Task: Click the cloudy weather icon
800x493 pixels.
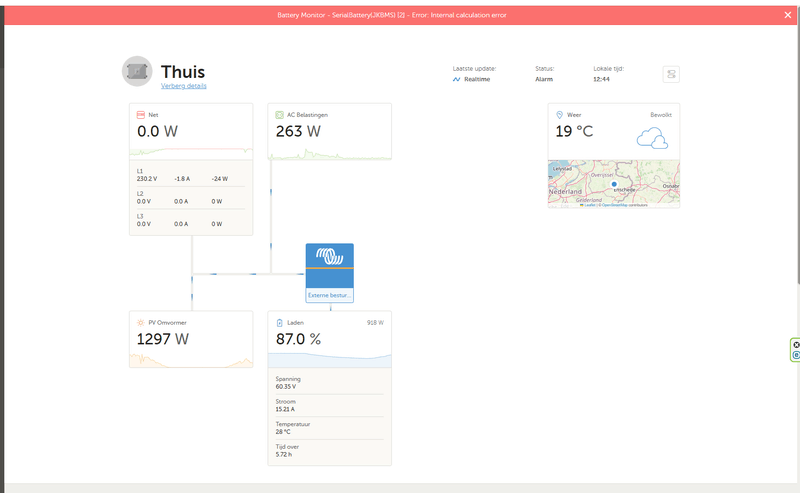Action: tap(652, 138)
